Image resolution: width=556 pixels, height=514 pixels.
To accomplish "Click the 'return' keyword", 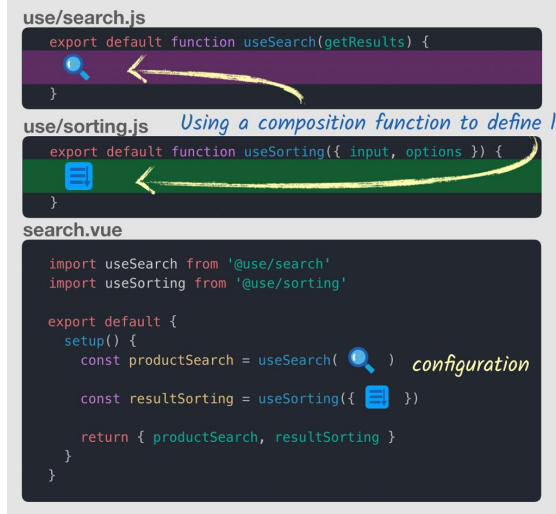I will pos(105,437).
